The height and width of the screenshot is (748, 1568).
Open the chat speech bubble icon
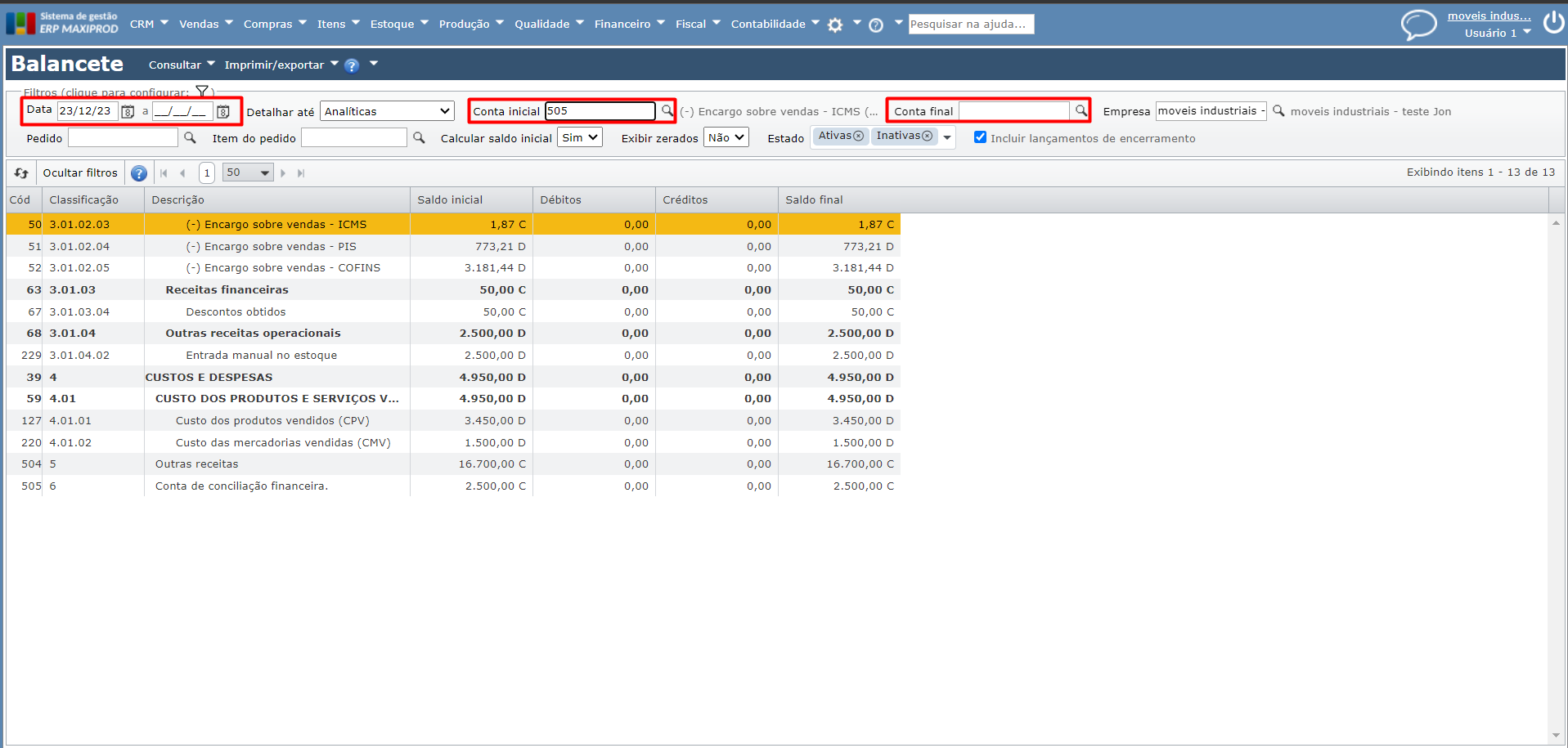[1418, 25]
